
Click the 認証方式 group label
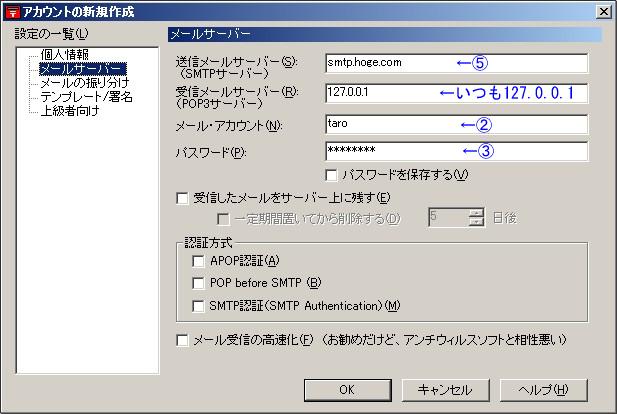point(209,243)
